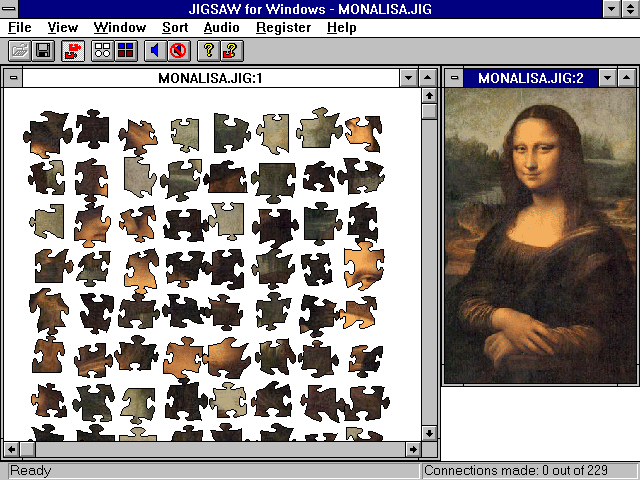Image resolution: width=640 pixels, height=480 pixels.
Task: Minimize the MONALISA.JIG:2 window with its down arrow
Action: [608, 78]
